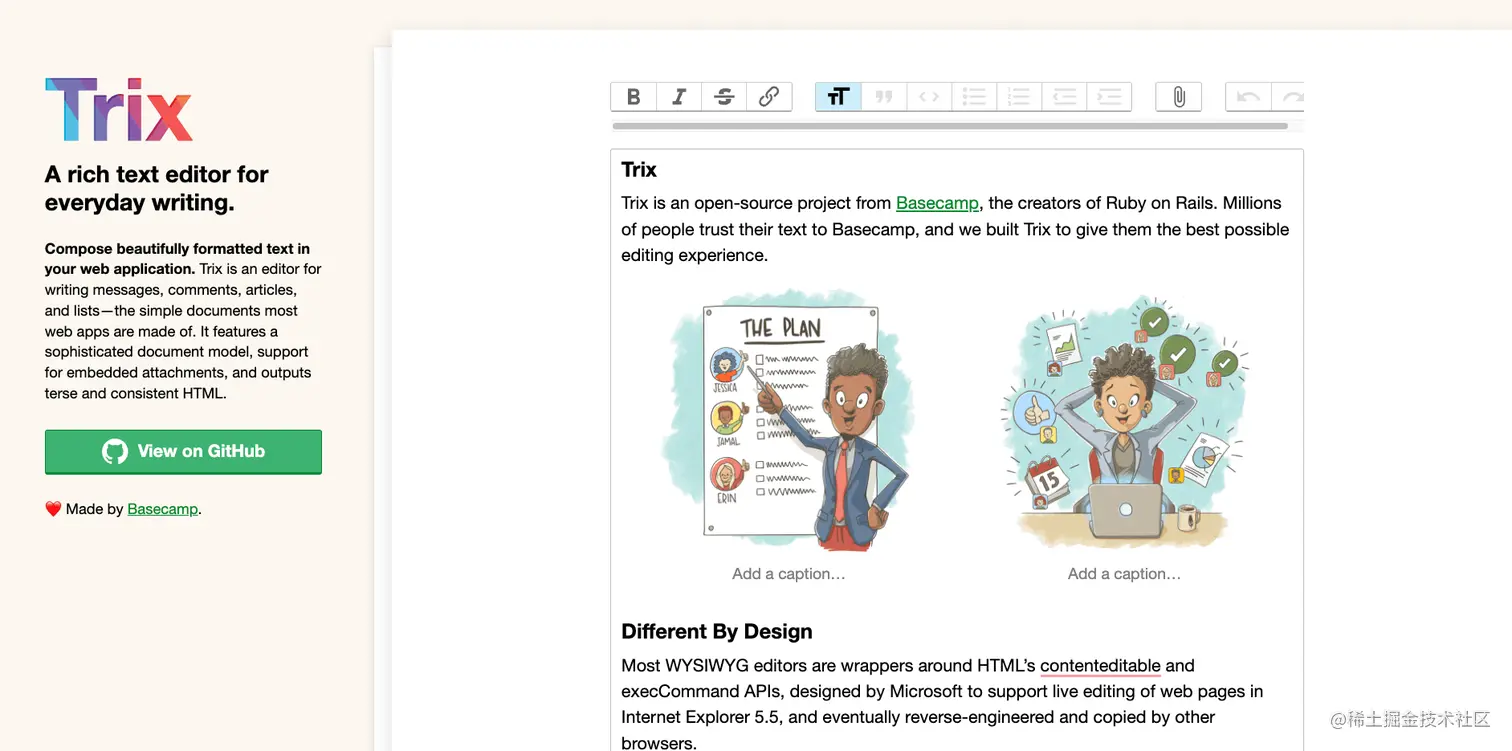The width and height of the screenshot is (1512, 751).
Task: Click the GitHub octocat icon on the button
Action: pyautogui.click(x=115, y=451)
